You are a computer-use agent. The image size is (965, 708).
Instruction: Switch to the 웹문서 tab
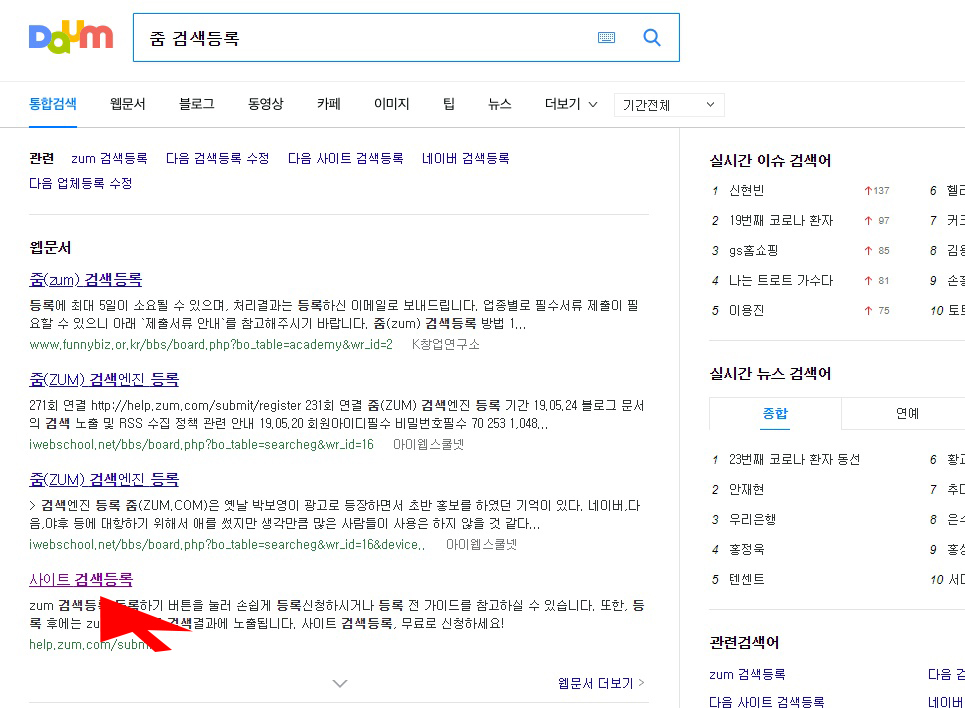pyautogui.click(x=128, y=104)
